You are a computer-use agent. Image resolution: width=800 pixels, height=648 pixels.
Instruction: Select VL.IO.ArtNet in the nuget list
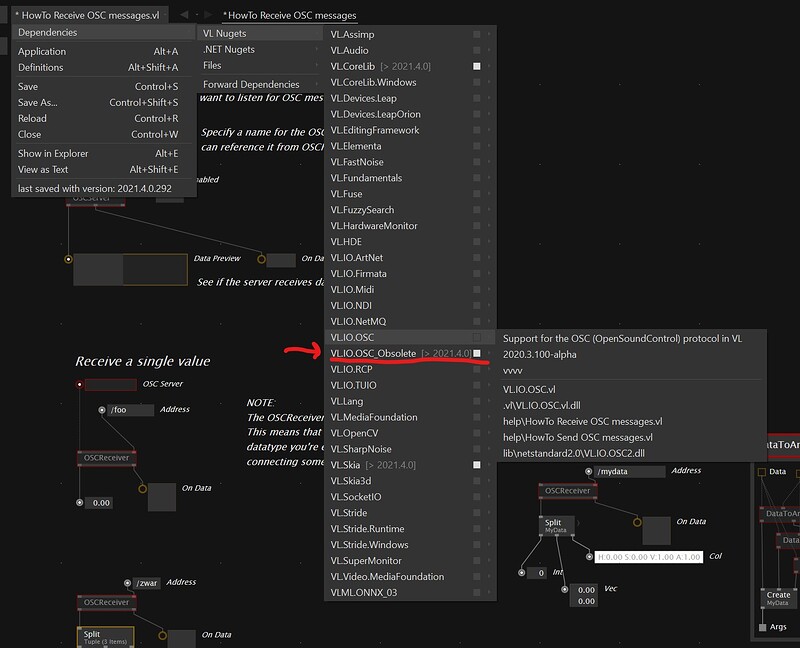pos(410,258)
